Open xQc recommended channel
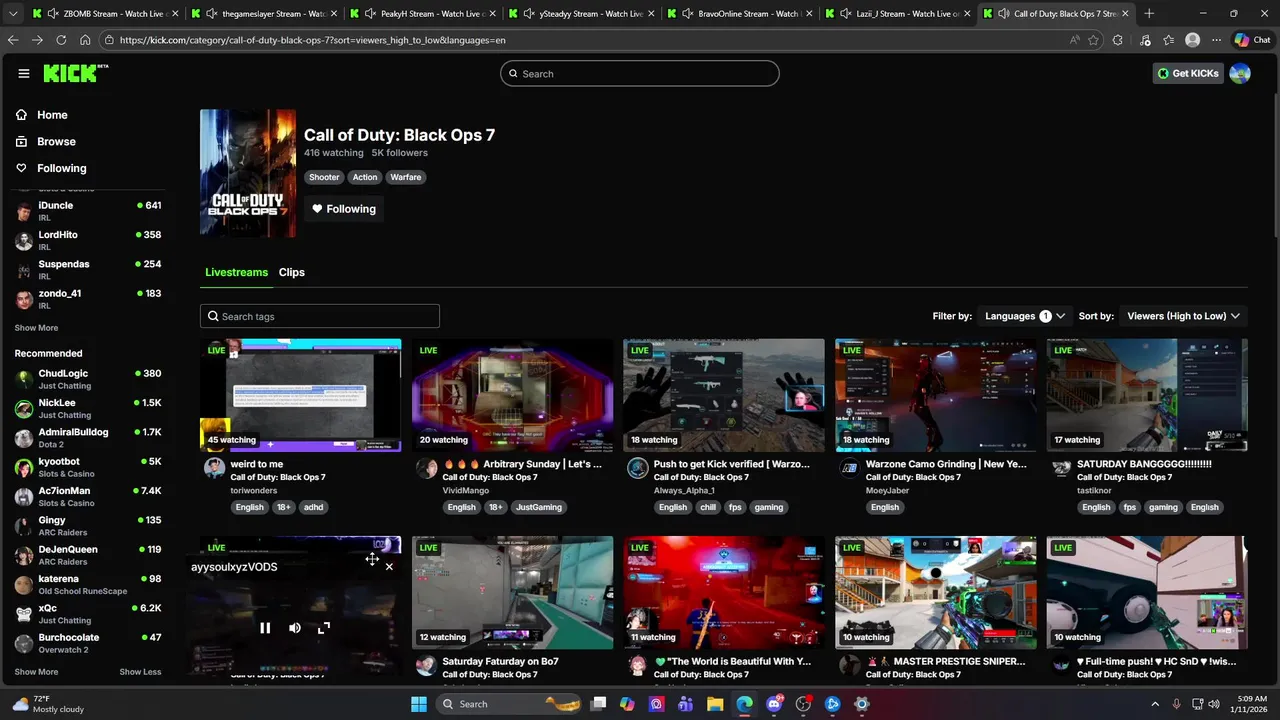The image size is (1280, 720). tap(88, 614)
